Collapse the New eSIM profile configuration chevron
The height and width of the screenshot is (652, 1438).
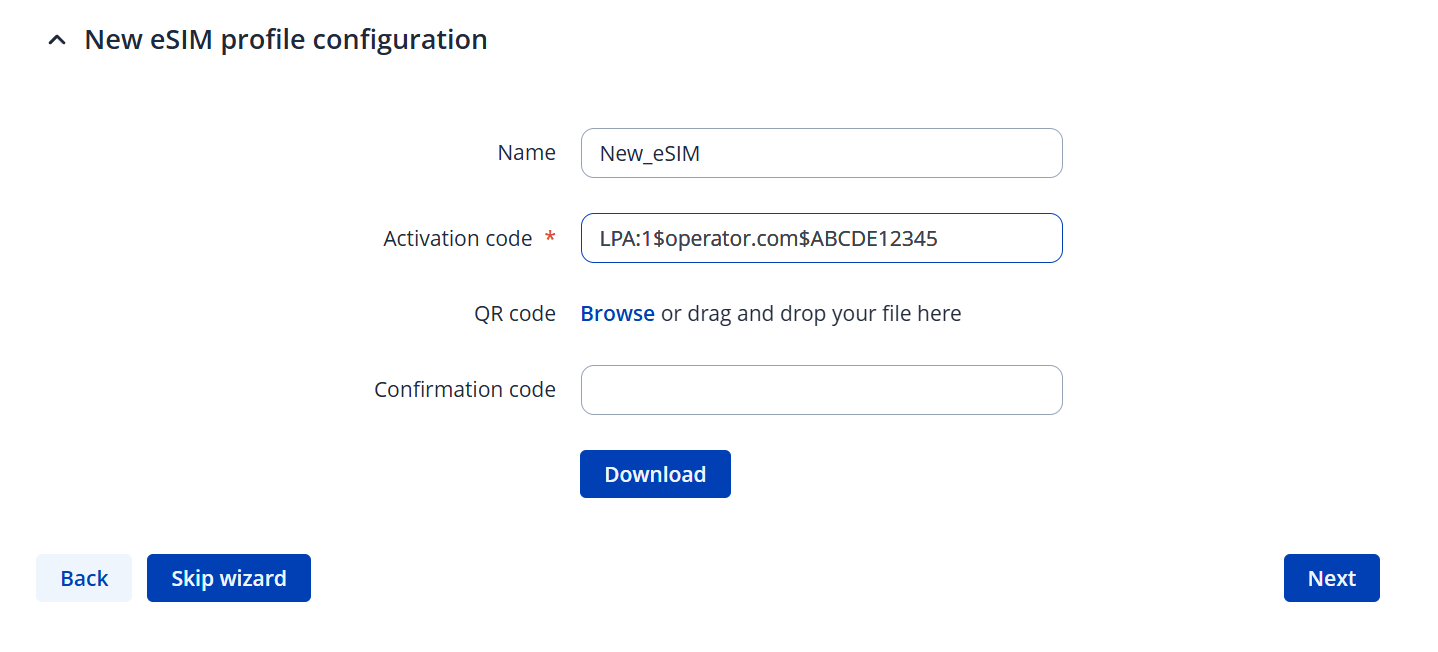[x=58, y=41]
